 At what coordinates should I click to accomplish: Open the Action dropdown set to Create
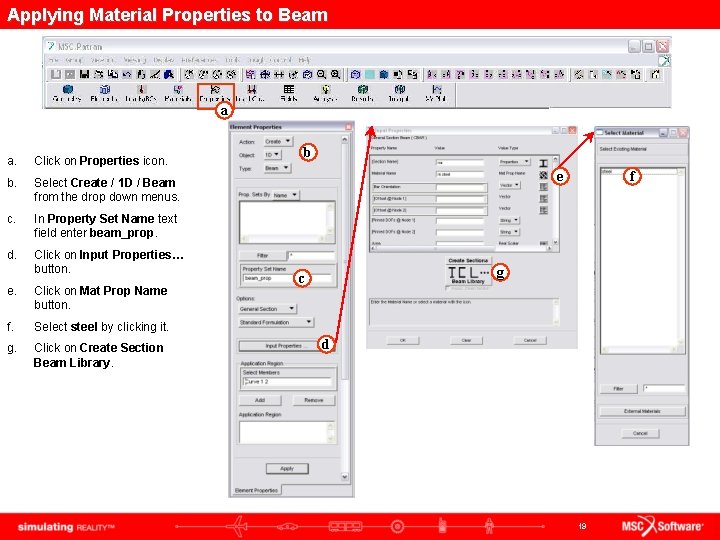[x=278, y=141]
